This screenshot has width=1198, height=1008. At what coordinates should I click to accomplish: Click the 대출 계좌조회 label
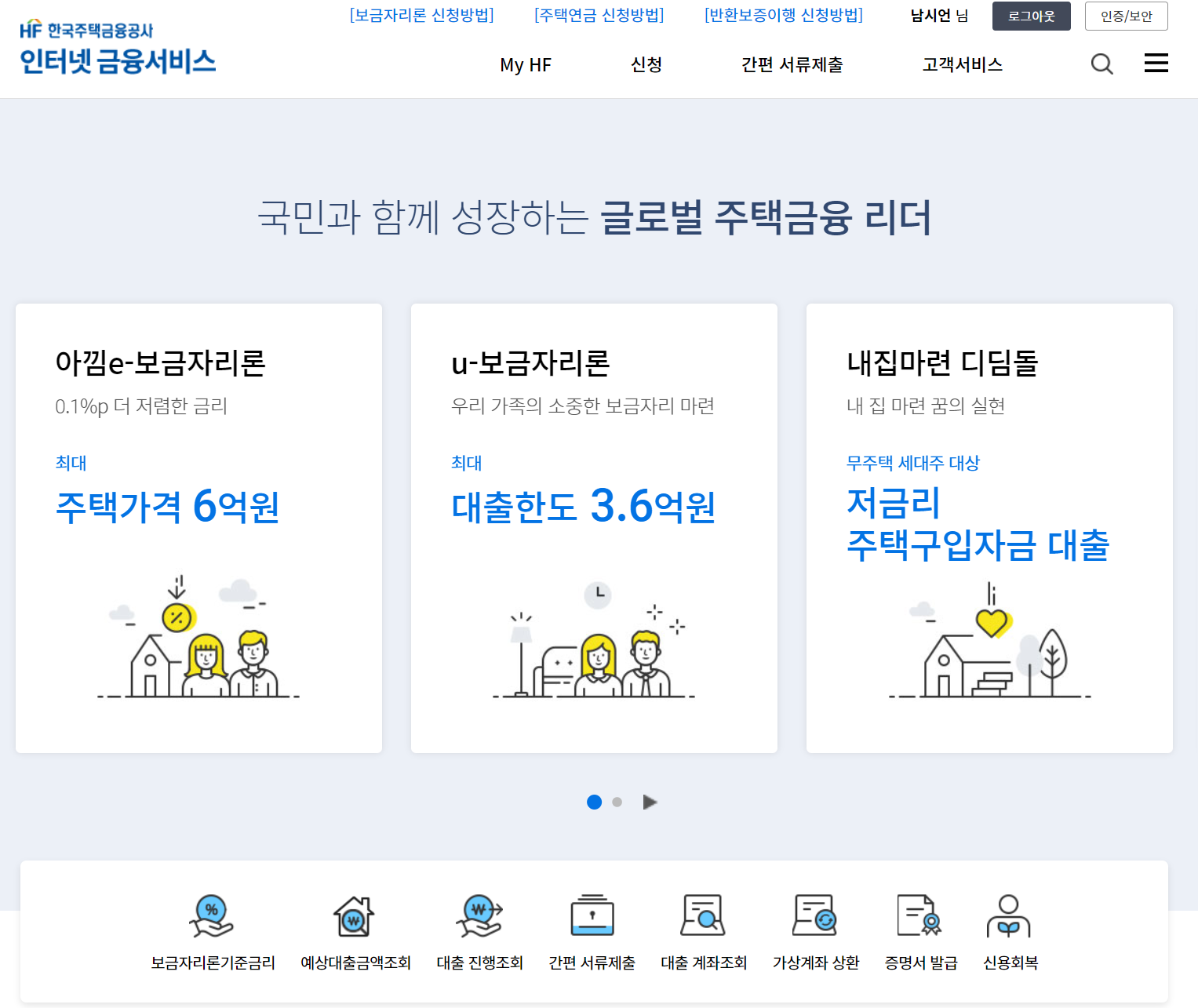coord(704,963)
